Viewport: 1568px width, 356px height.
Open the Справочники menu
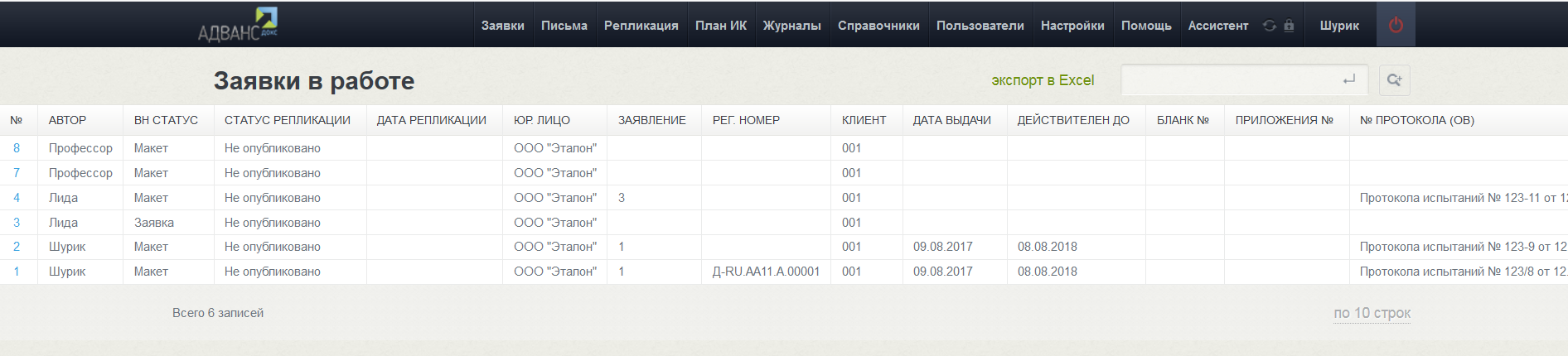pyautogui.click(x=878, y=26)
